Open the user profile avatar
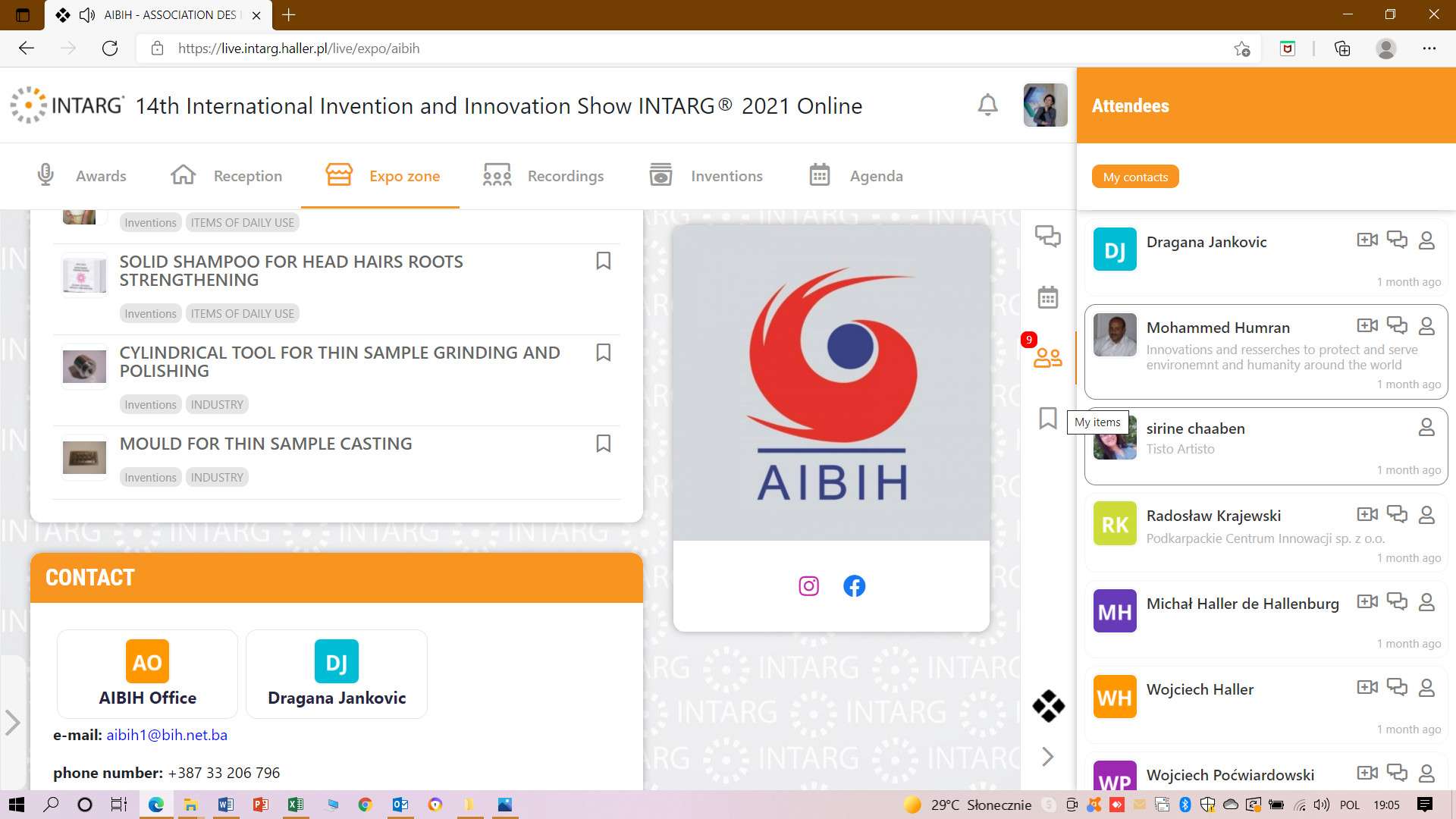This screenshot has width=1456, height=819. tap(1045, 105)
